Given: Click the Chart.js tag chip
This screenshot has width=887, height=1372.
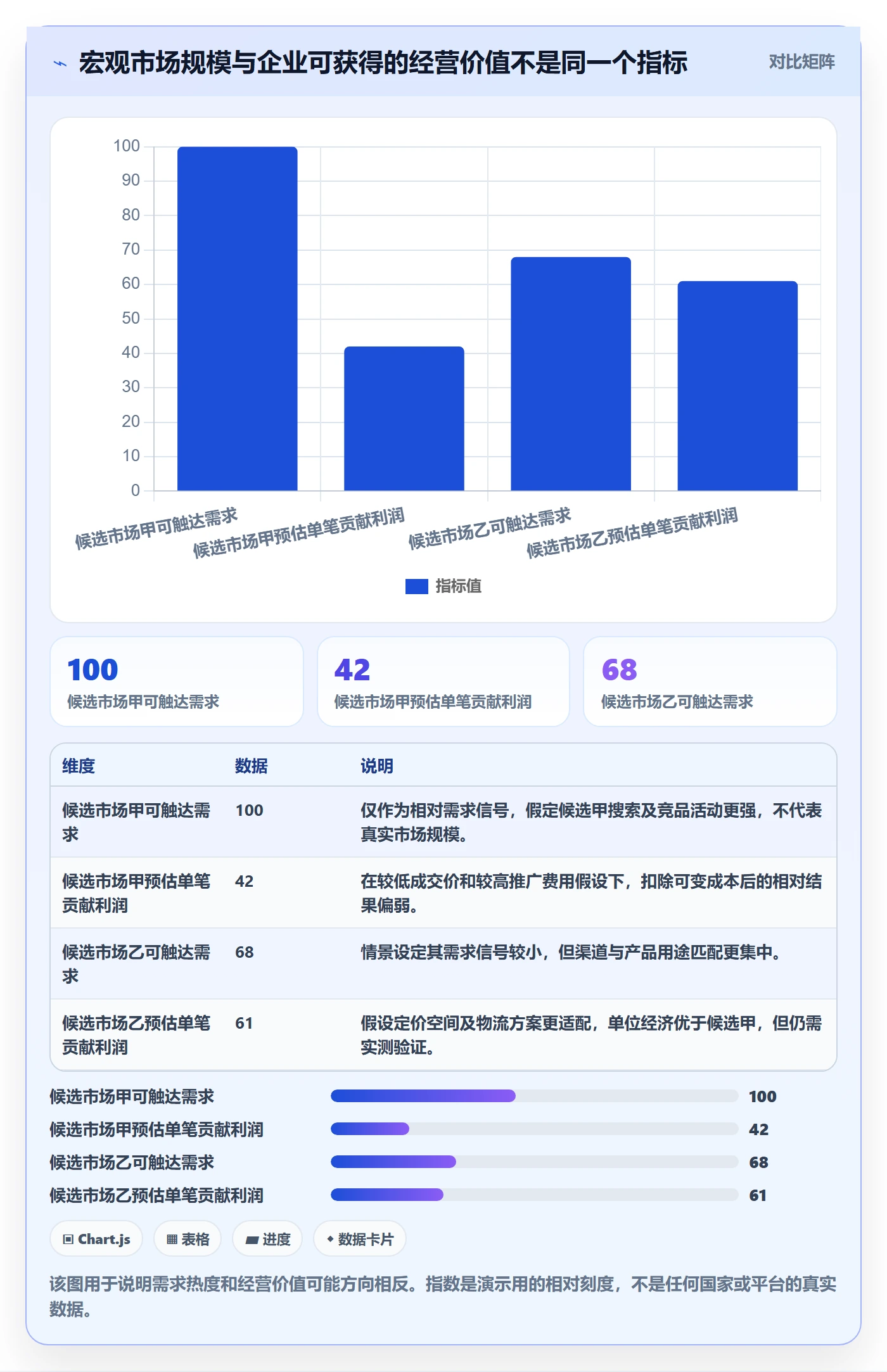Looking at the screenshot, I should point(96,1239).
